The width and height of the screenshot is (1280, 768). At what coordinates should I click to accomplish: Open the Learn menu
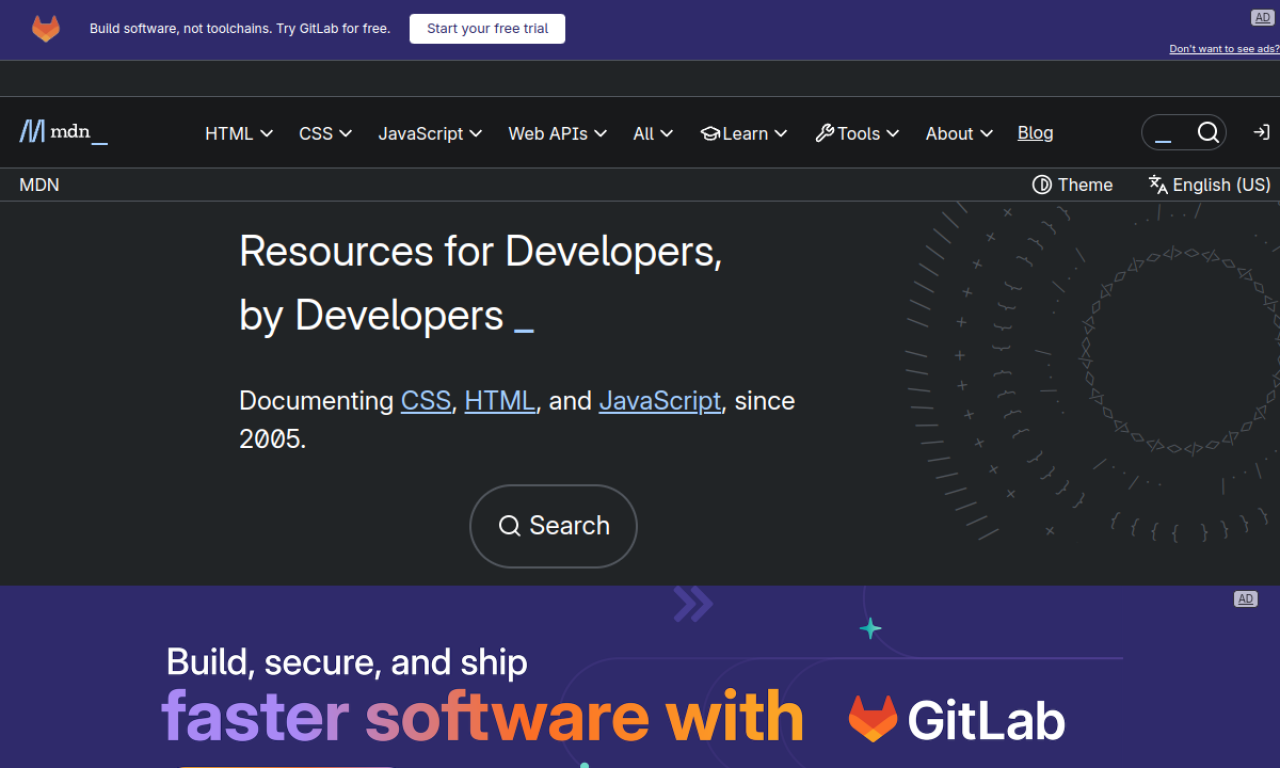(x=744, y=133)
